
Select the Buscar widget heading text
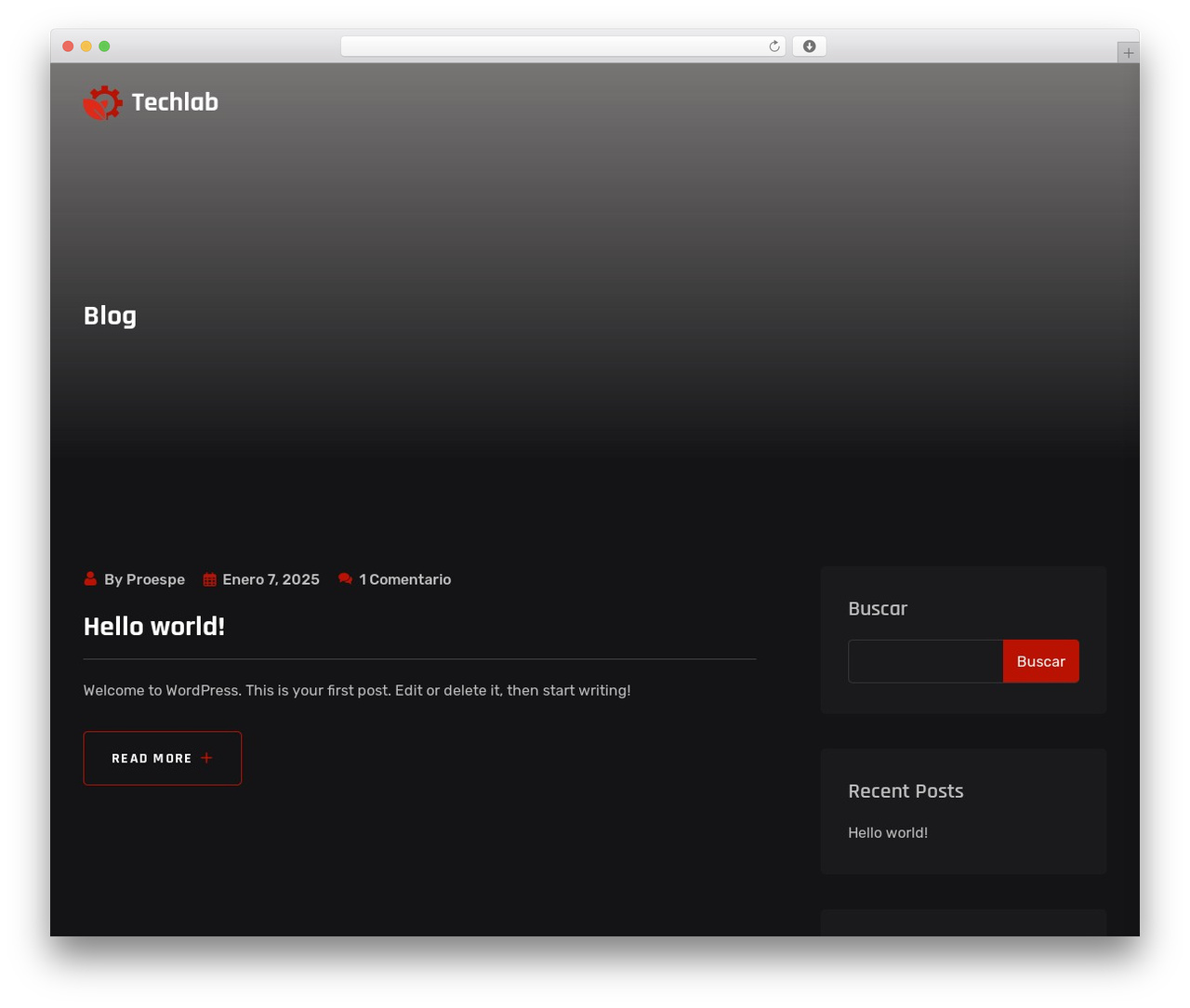pos(878,608)
